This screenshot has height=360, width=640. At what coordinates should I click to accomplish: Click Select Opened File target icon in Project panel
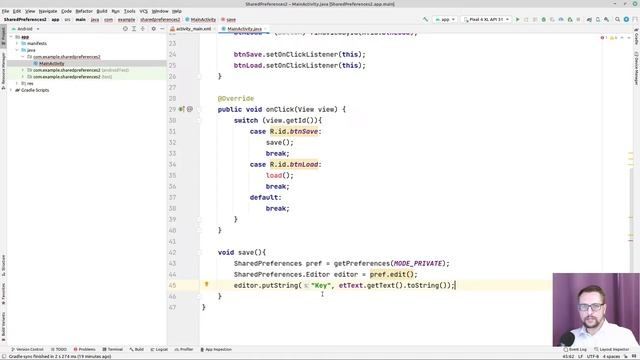click(x=125, y=29)
